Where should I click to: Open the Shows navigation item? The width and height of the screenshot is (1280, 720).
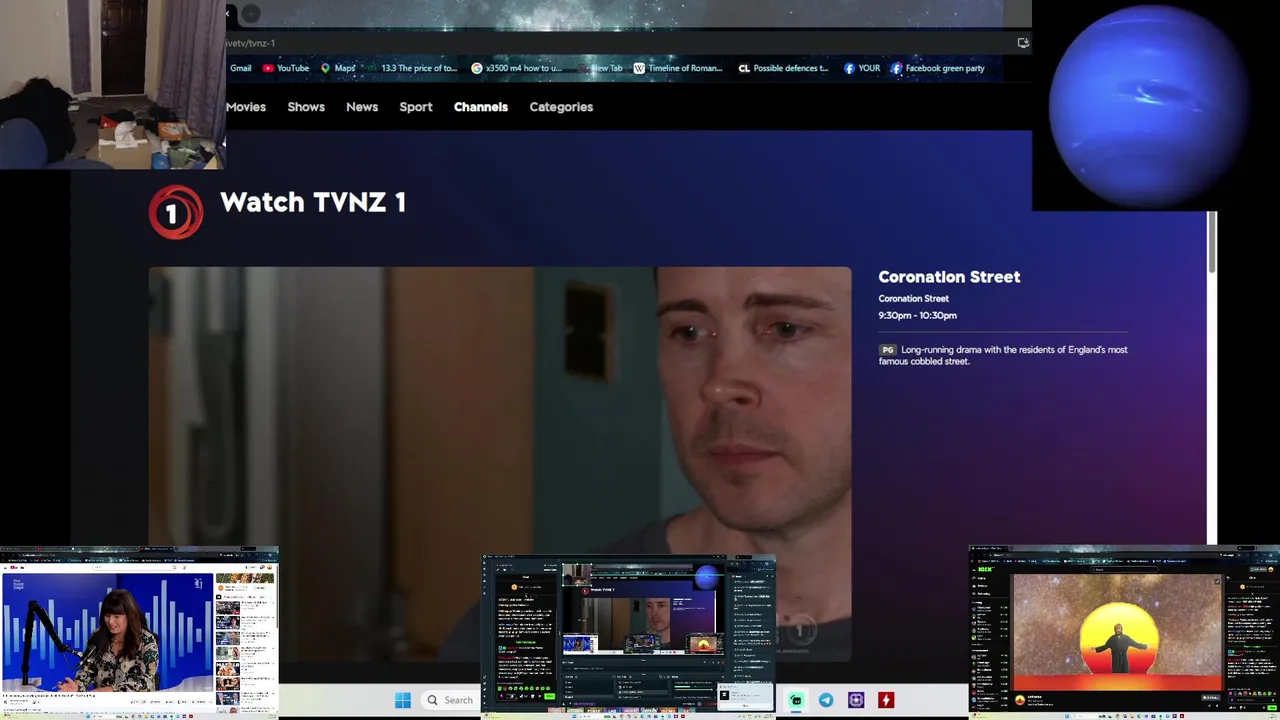click(306, 107)
